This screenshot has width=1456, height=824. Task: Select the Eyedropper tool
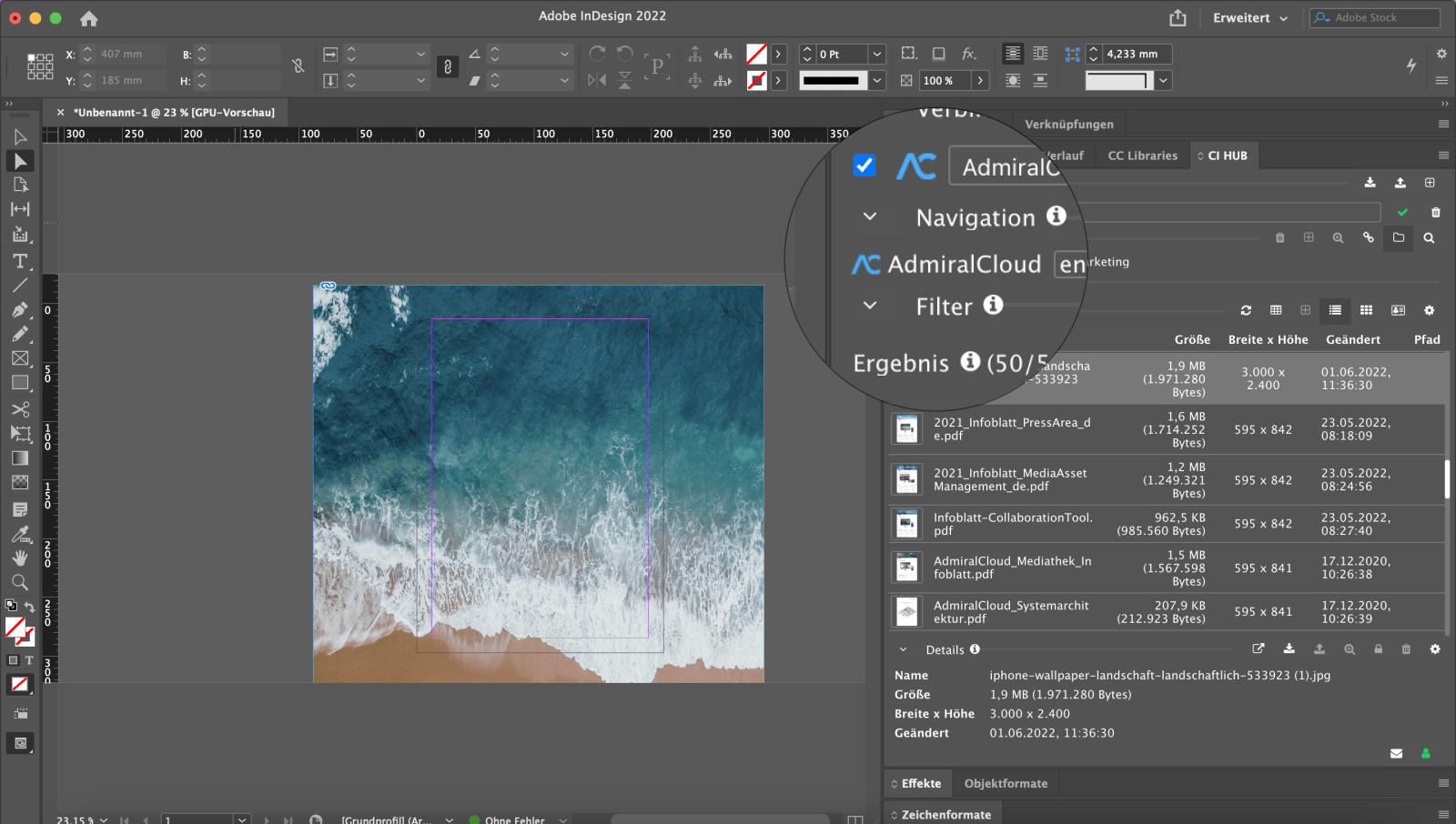[20, 534]
